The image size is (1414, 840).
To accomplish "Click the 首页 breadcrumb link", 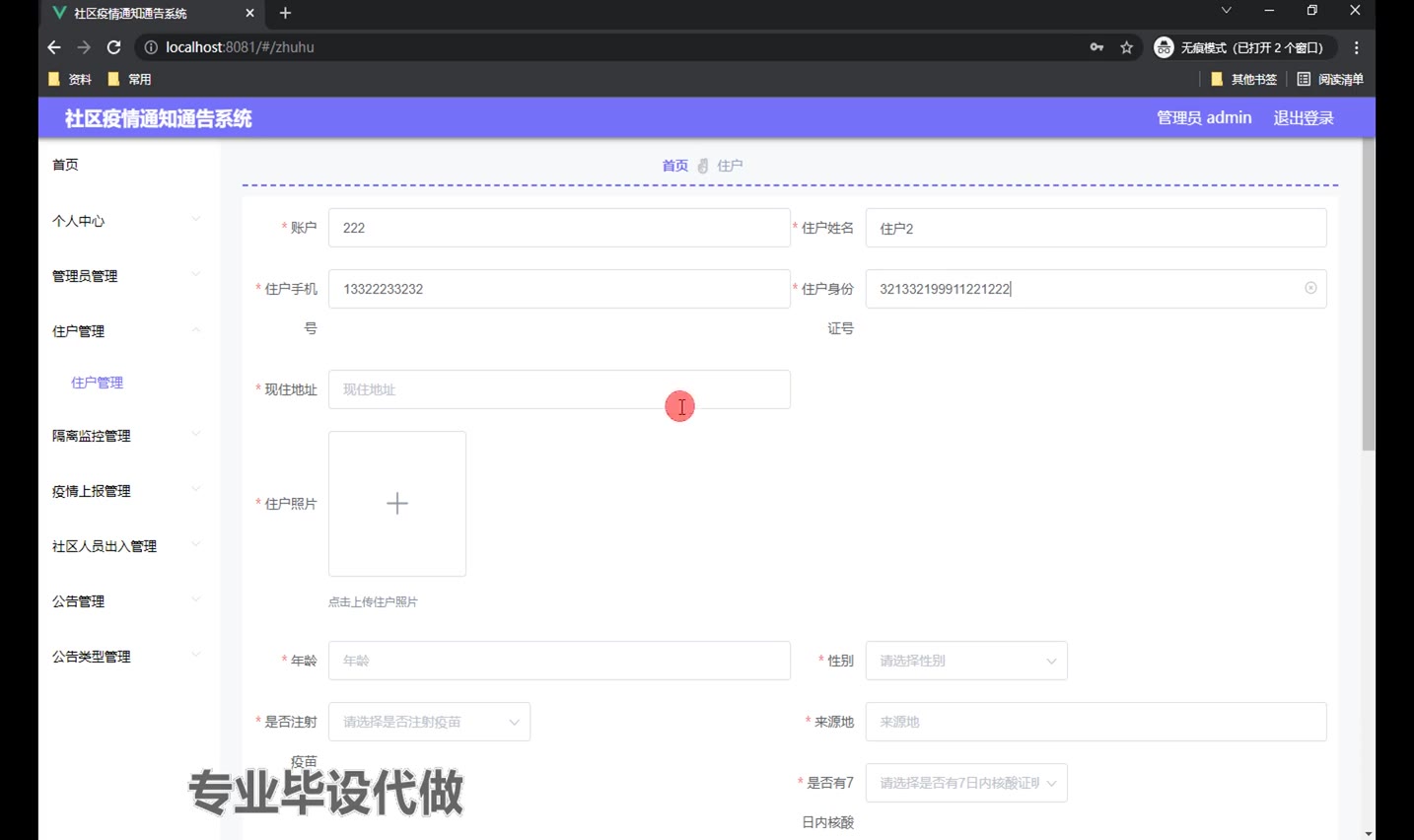I will coord(675,166).
